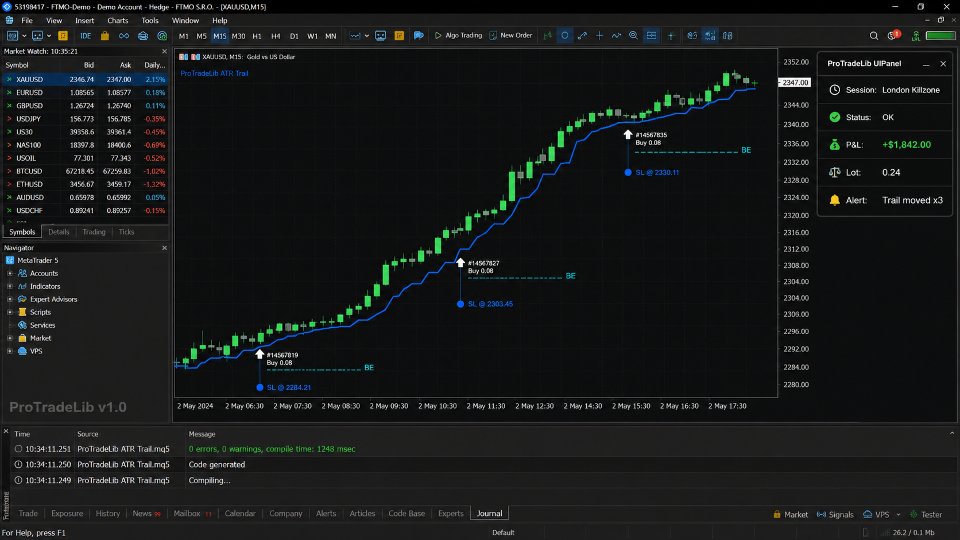Open the notification icon with red badge
The width and height of the screenshot is (960, 540).
coord(893,35)
